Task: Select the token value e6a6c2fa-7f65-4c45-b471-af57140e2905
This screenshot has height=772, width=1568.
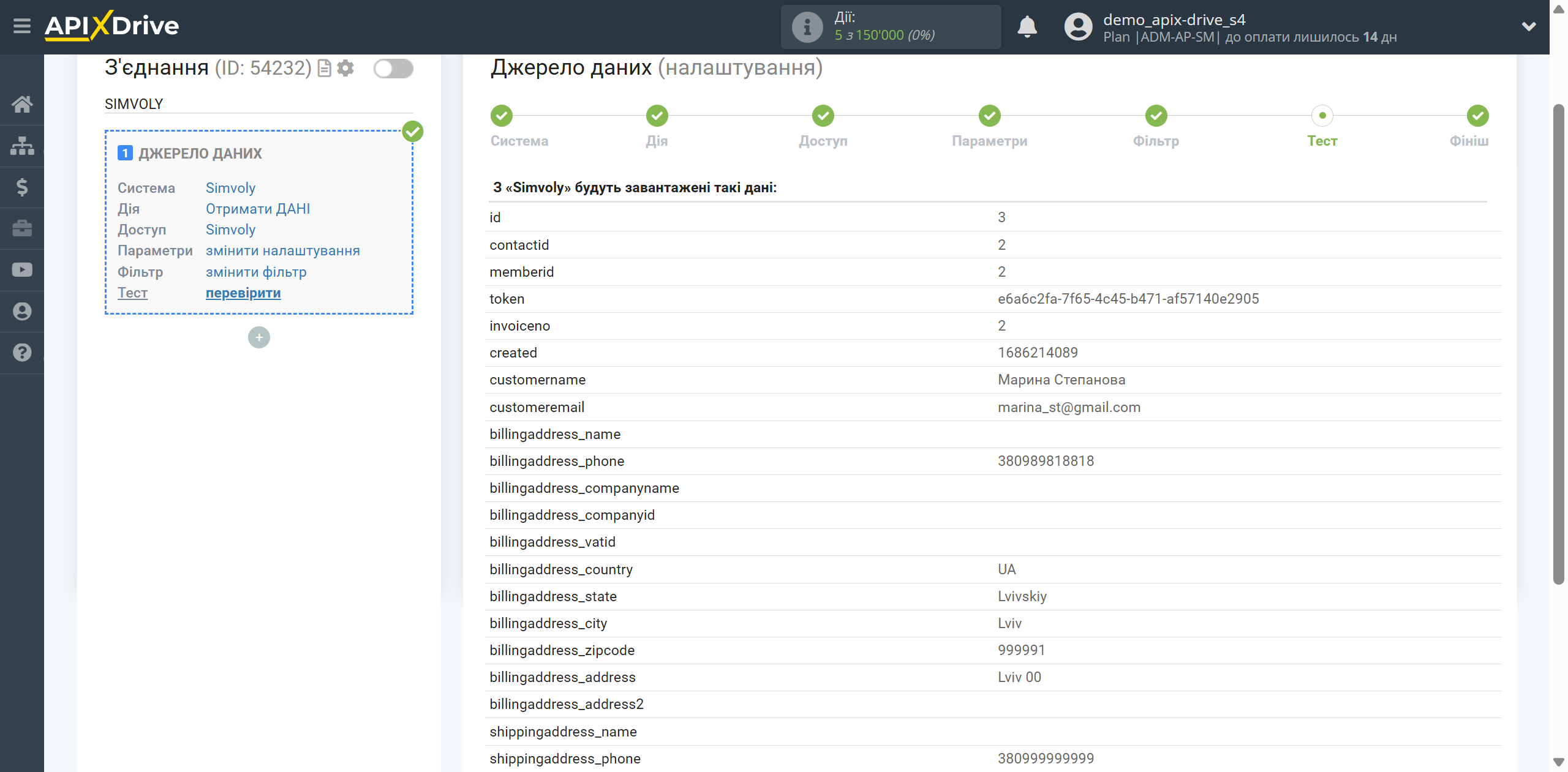Action: (1128, 299)
